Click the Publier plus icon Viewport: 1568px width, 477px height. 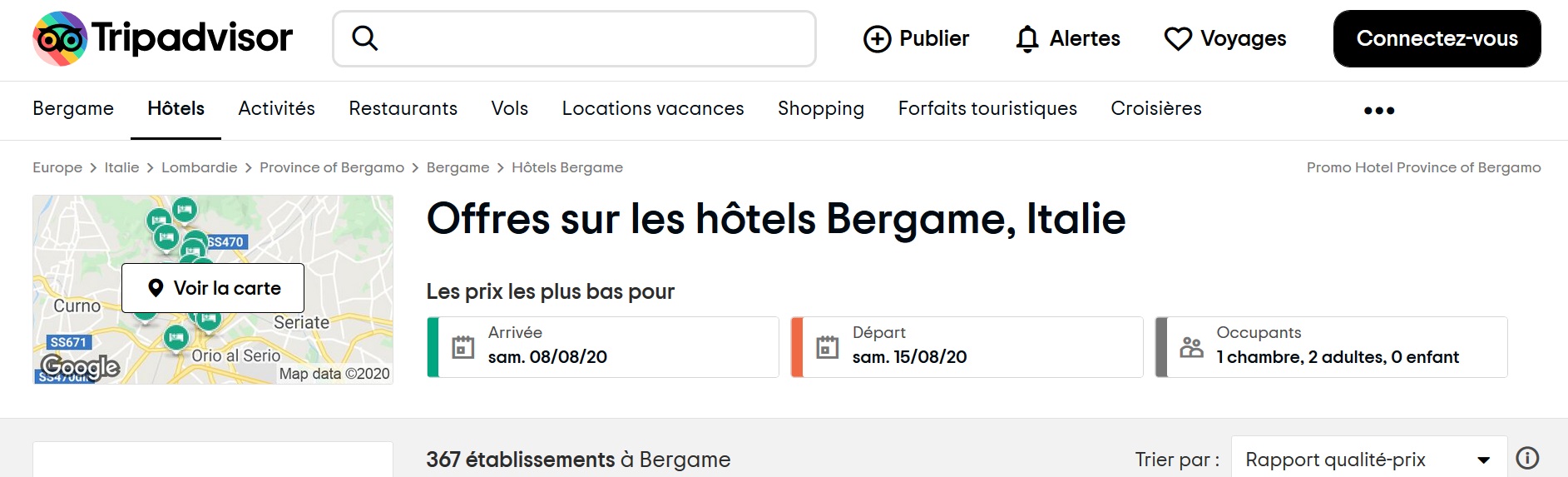877,39
